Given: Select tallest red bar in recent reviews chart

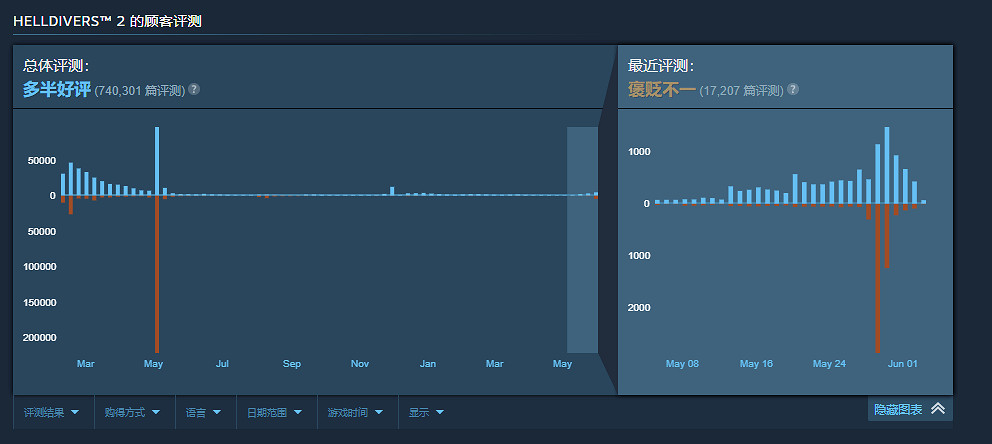Looking at the screenshot, I should (877, 278).
